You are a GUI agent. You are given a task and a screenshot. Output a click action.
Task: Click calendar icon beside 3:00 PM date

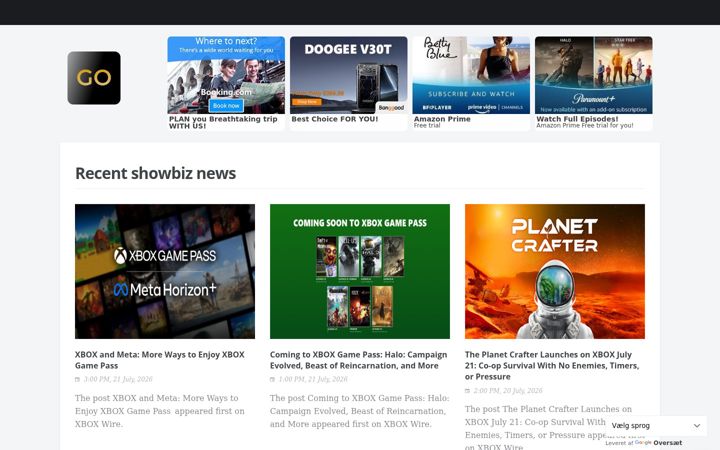[78, 379]
